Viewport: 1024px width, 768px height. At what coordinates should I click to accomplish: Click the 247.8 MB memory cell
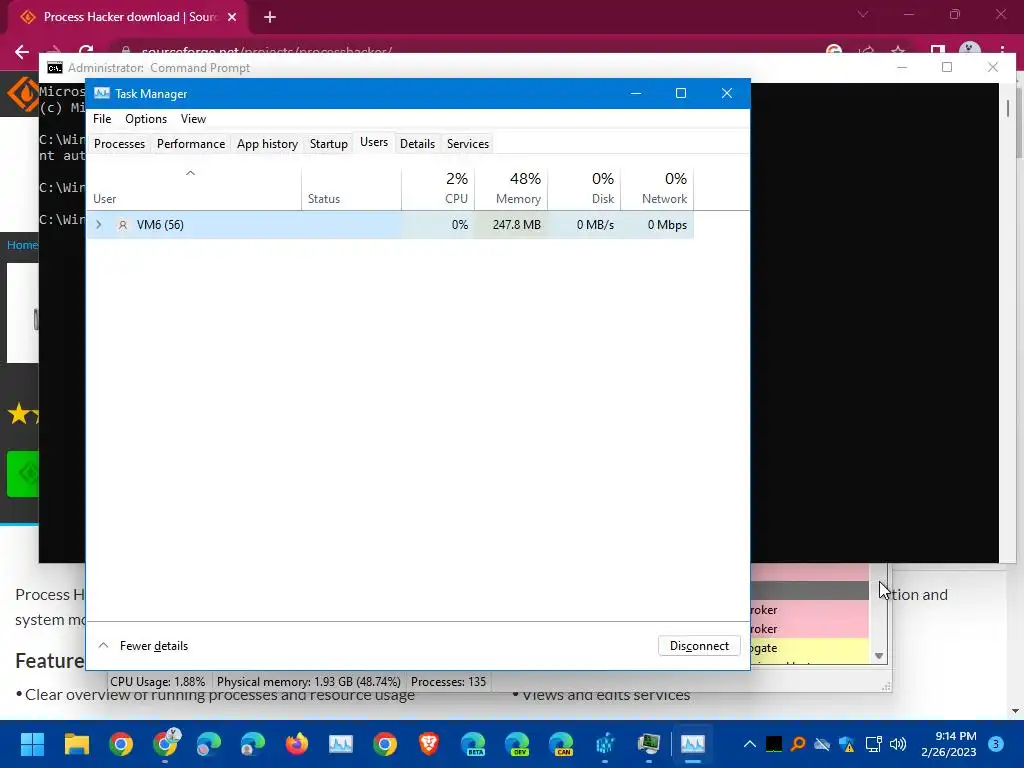[511, 225]
